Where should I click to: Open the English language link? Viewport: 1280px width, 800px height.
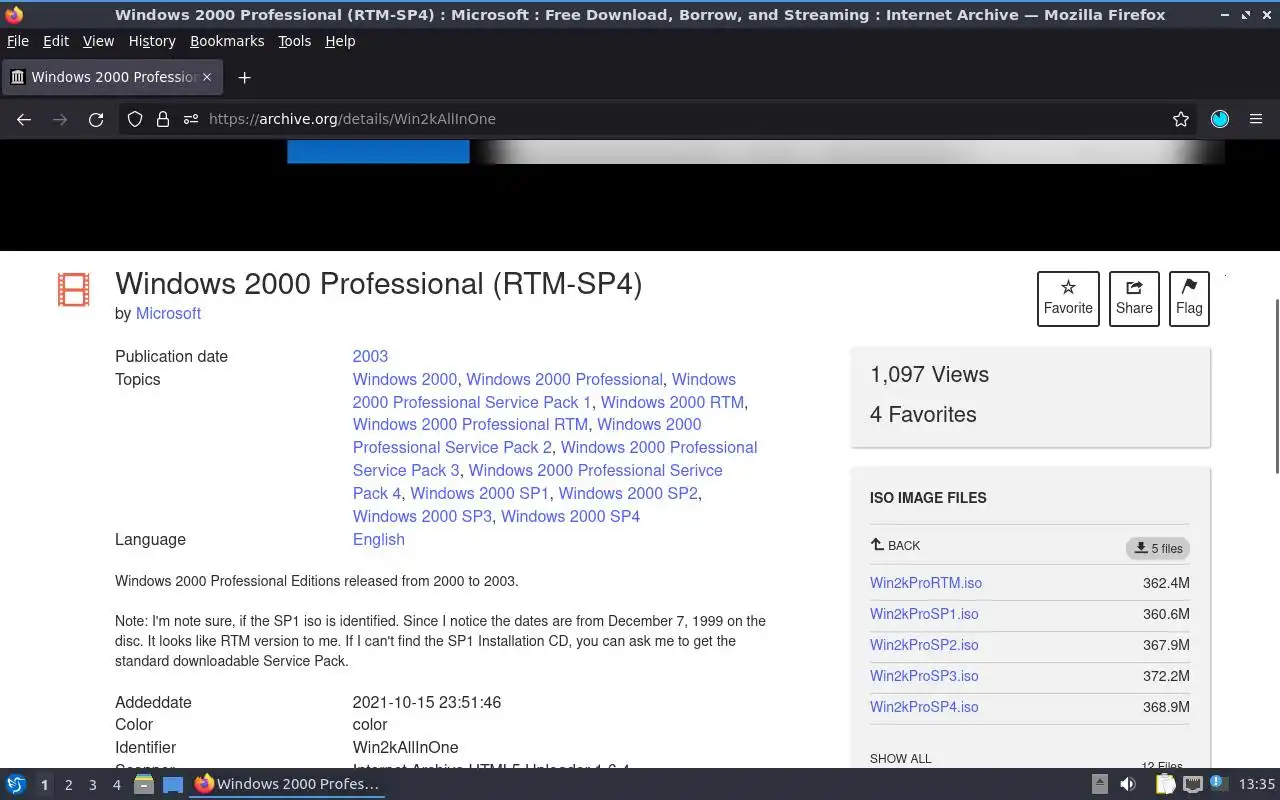(x=379, y=539)
